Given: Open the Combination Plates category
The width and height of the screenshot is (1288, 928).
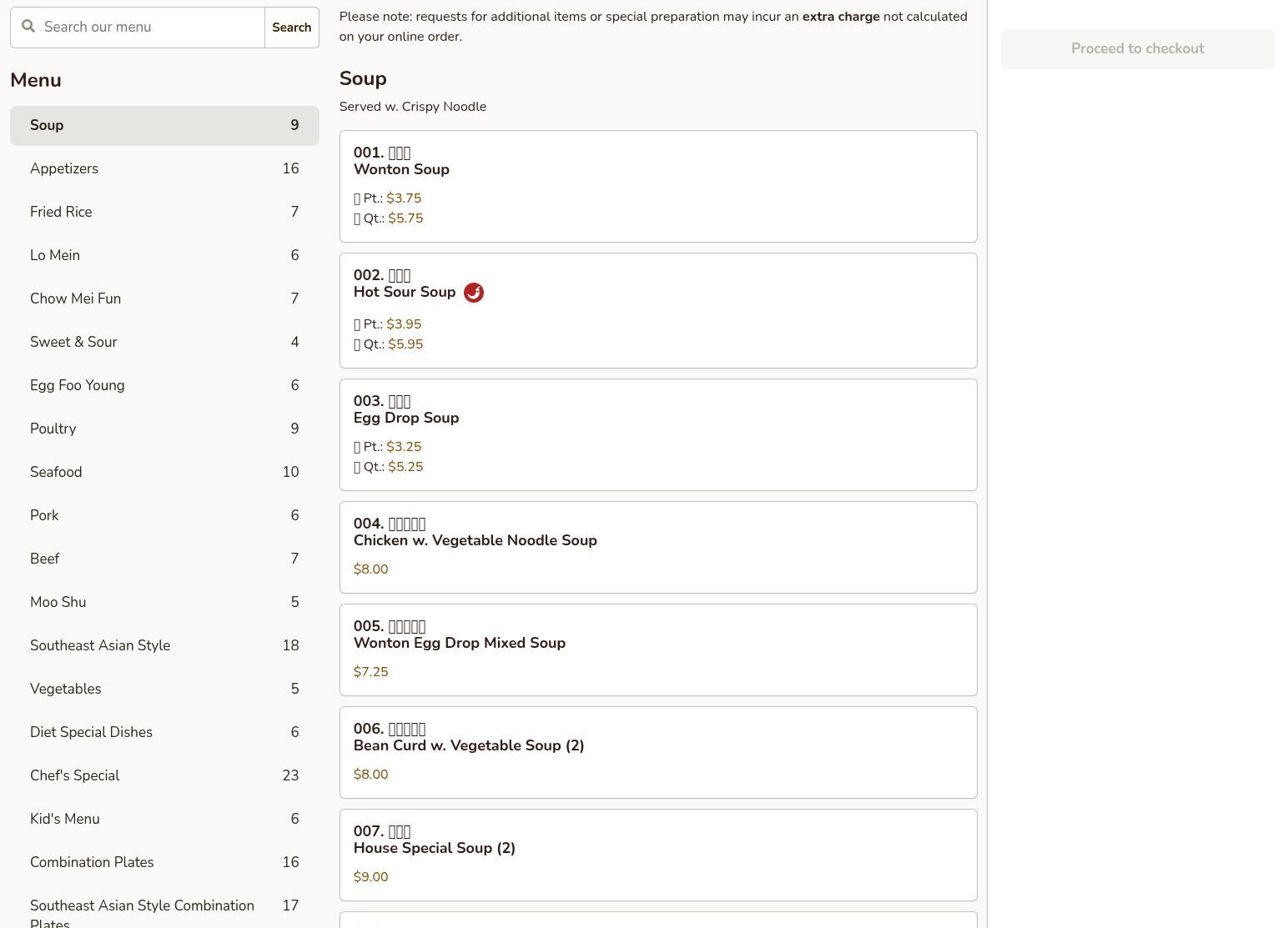Looking at the screenshot, I should coord(164,863).
